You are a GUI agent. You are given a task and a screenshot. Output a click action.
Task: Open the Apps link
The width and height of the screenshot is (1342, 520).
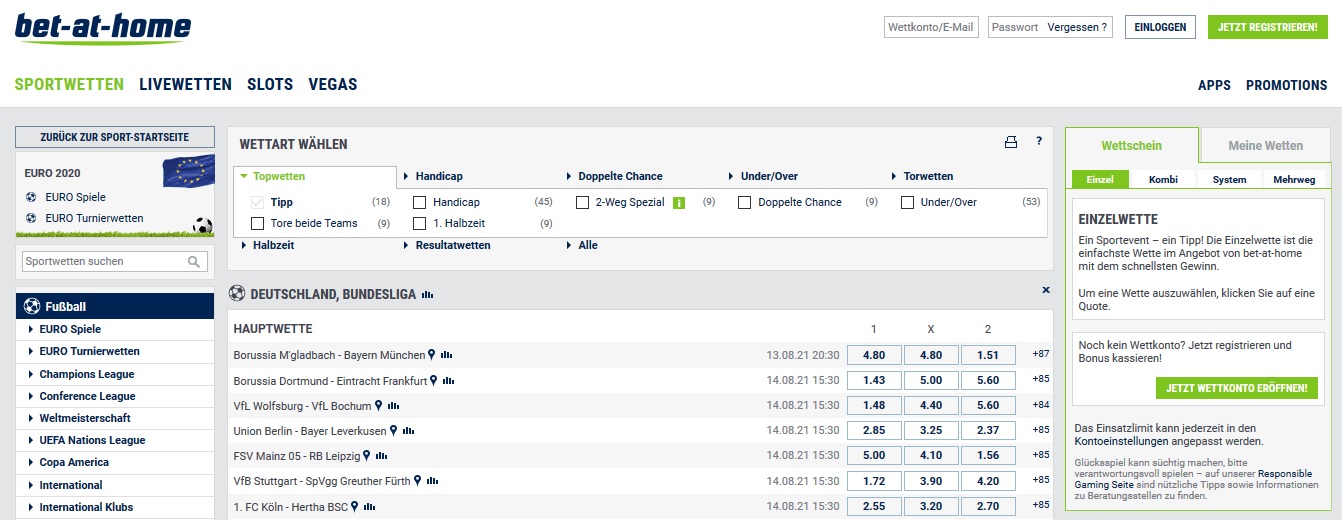(1215, 86)
